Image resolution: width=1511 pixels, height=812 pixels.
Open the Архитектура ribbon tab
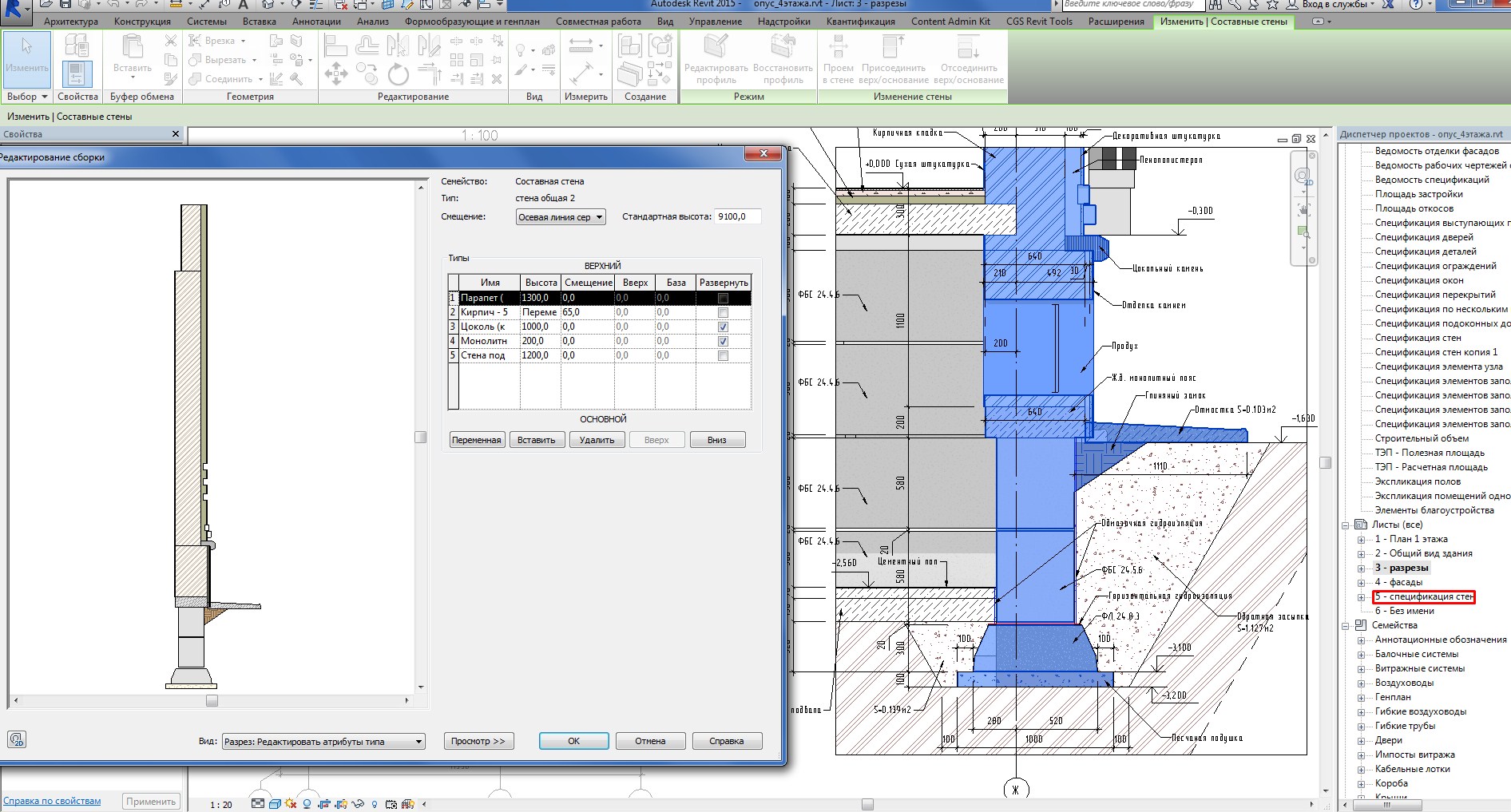(71, 22)
